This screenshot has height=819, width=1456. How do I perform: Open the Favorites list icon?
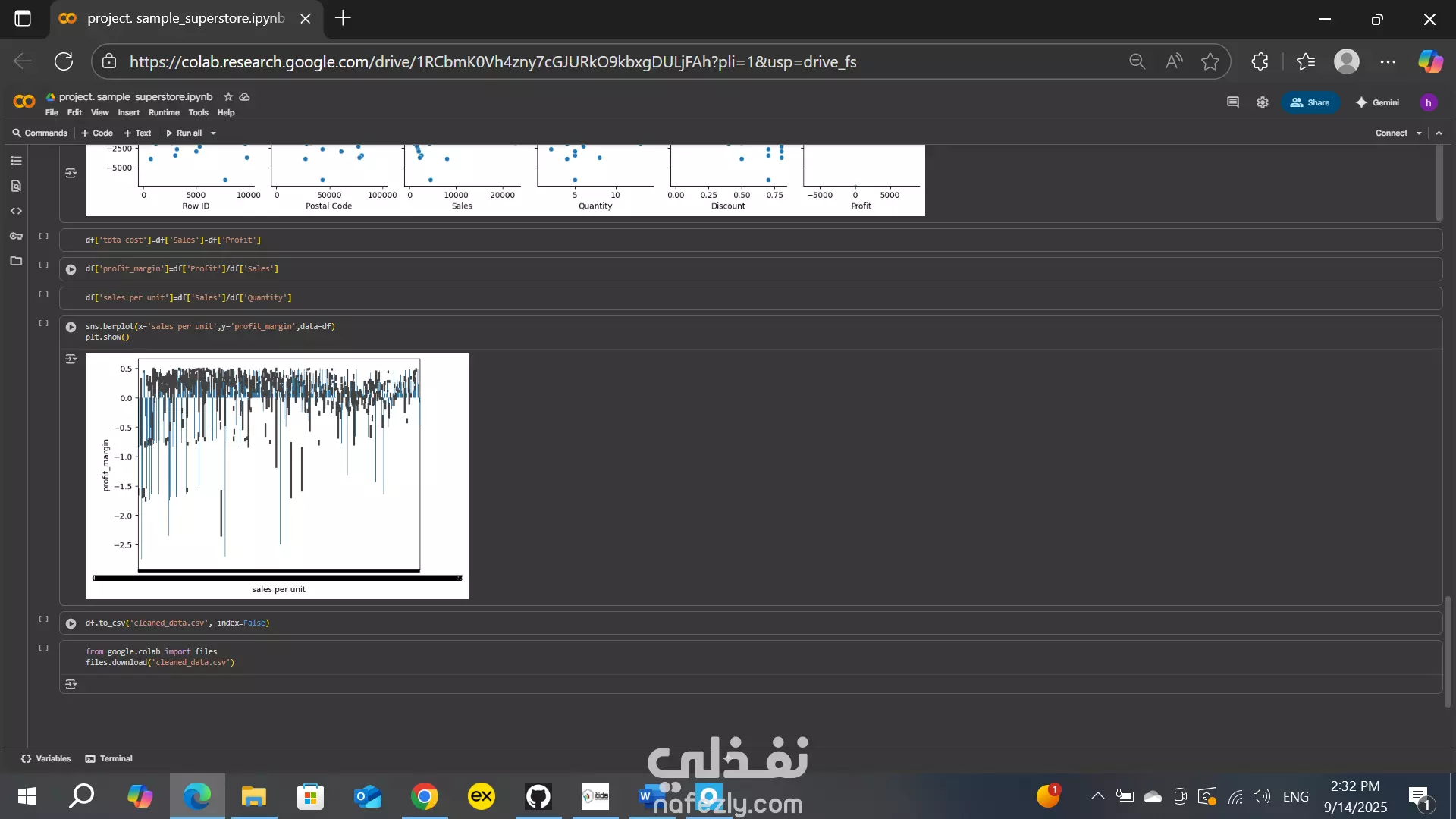pos(1305,61)
